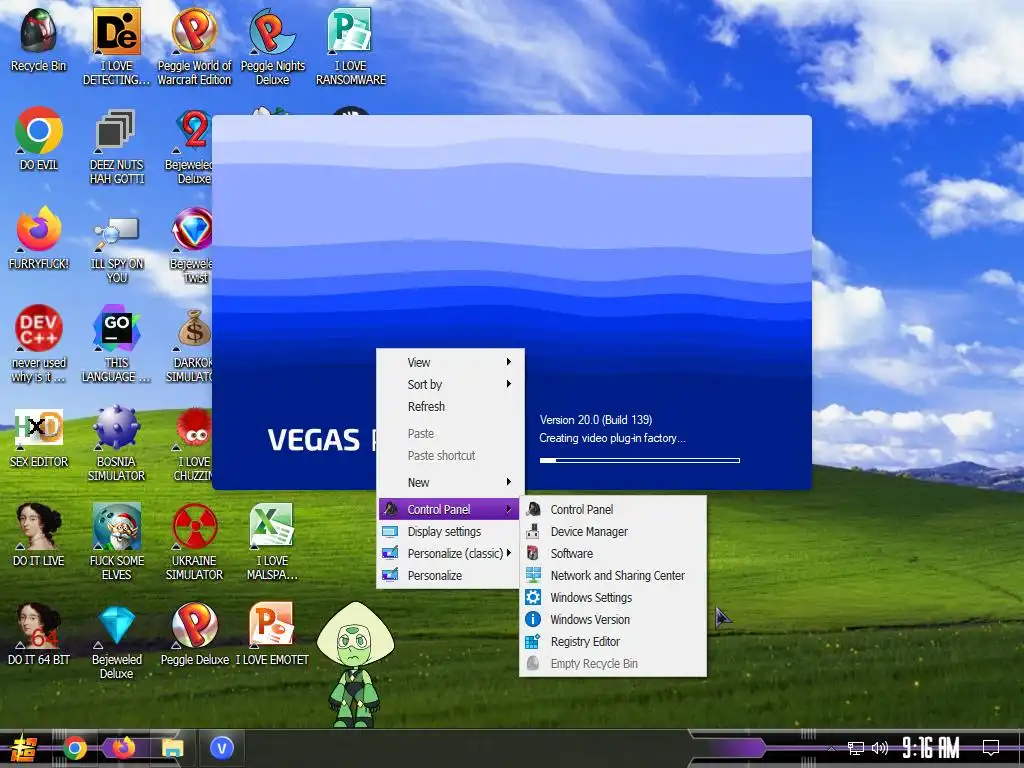Launch the BOSNIA SIMULATOR minesweeper icon
The image size is (1024, 768).
pos(116,443)
